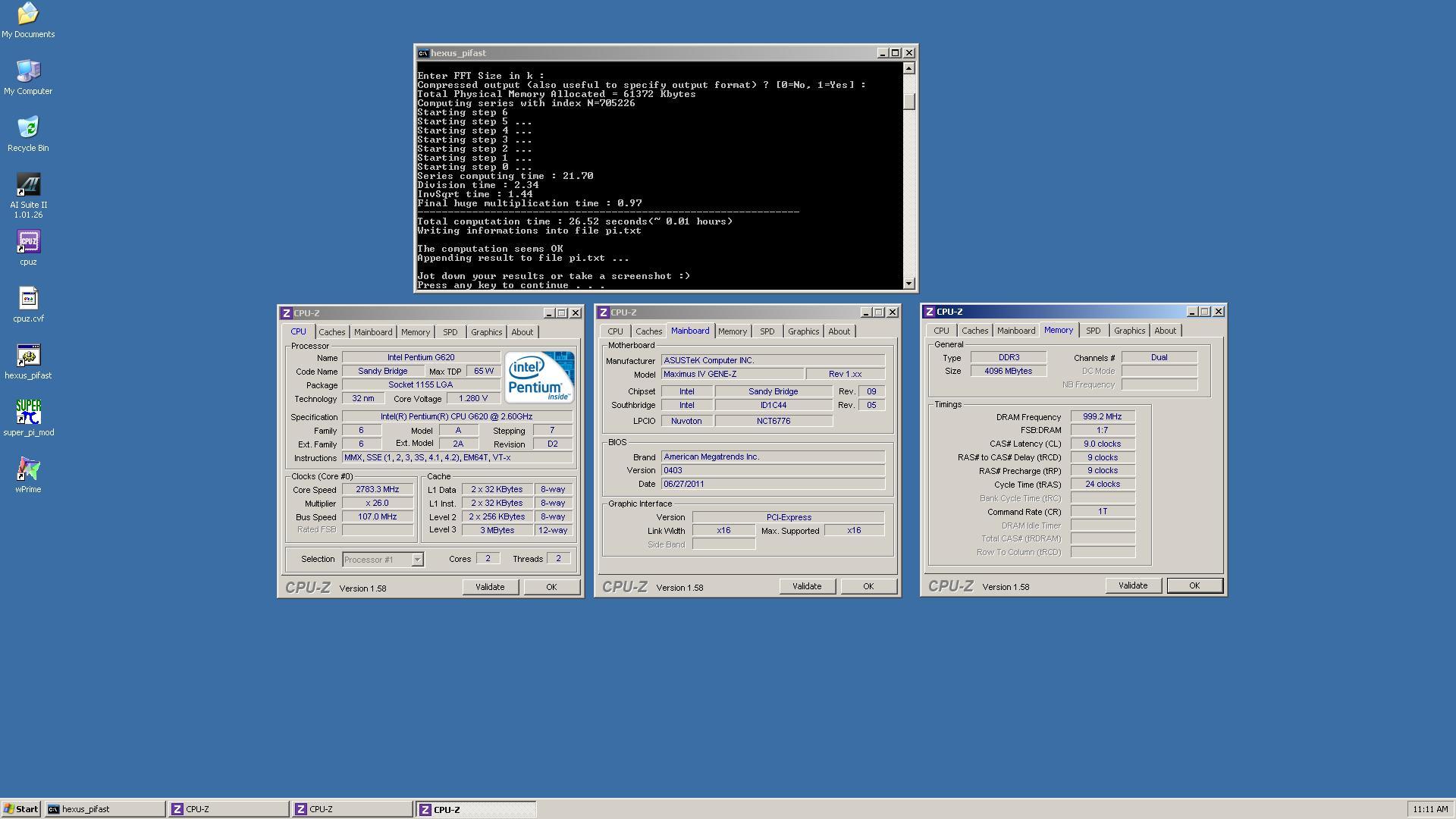The height and width of the screenshot is (819, 1456).
Task: Click the hexus_pifast console scrollbar thumb
Action: point(909,101)
